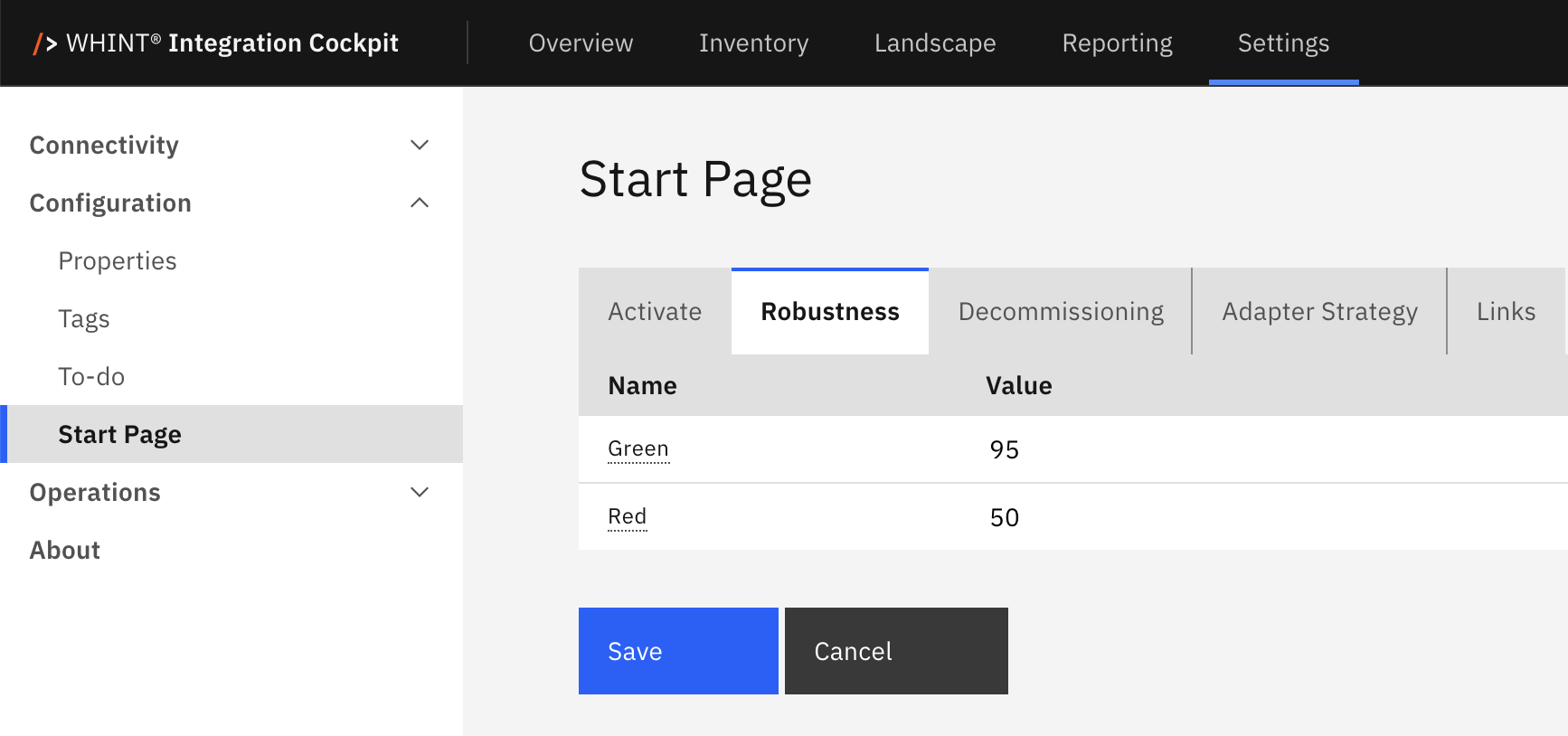Open the Overview menu
Viewport: 1568px width, 736px height.
[x=581, y=43]
